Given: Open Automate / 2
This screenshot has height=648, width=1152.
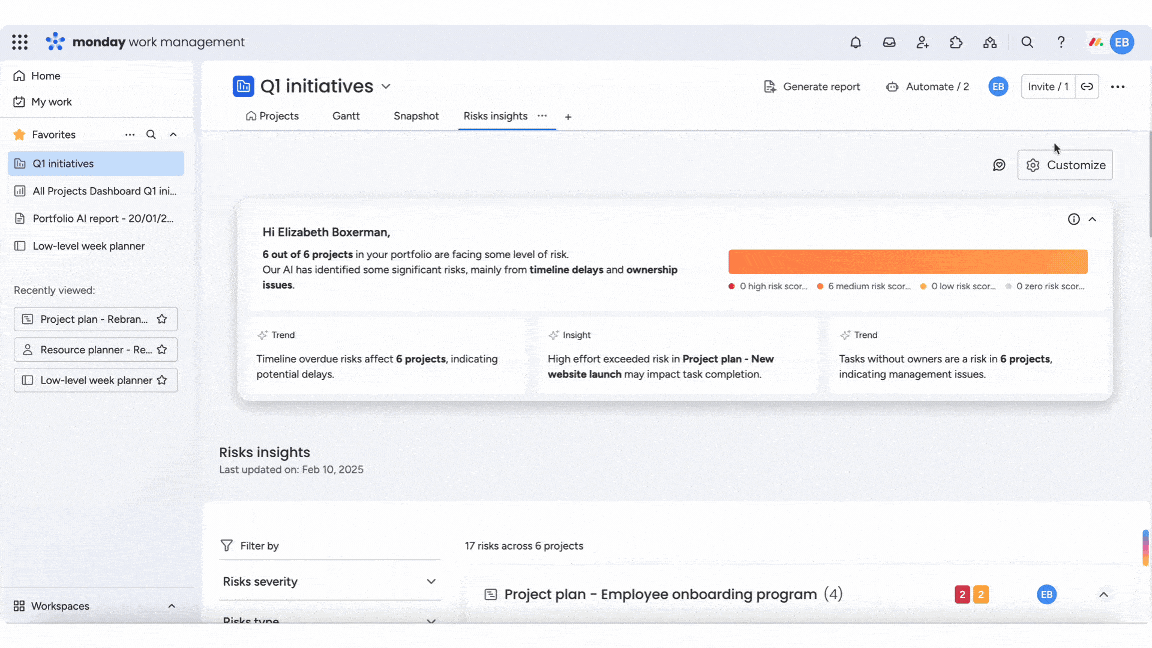Looking at the screenshot, I should pos(927,87).
